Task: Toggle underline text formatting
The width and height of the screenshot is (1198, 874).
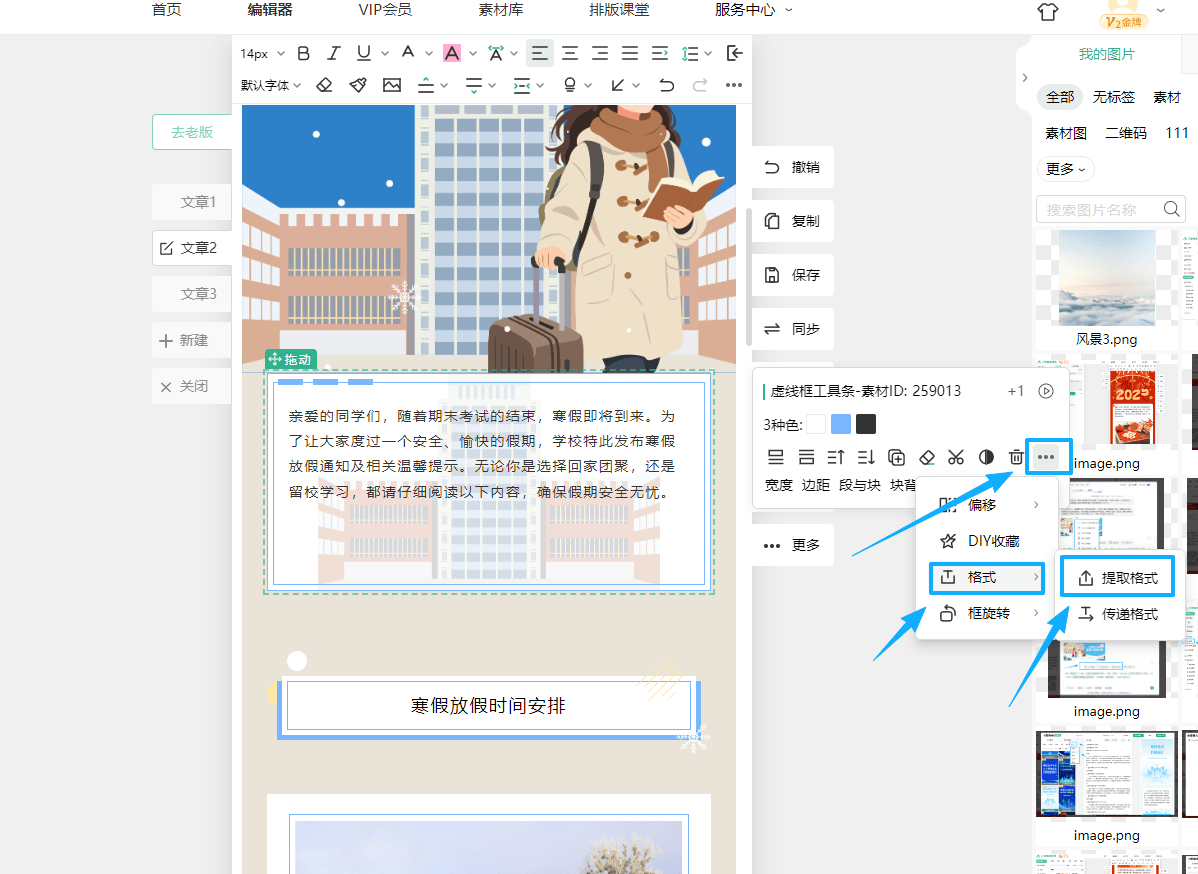Action: (x=364, y=53)
